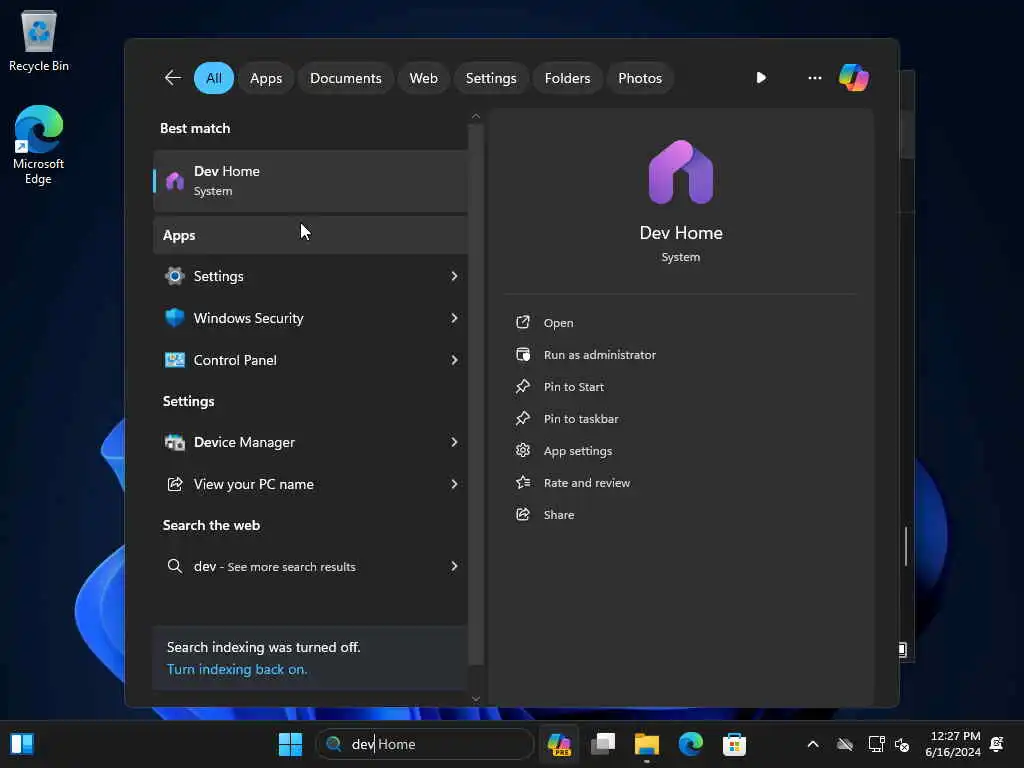Open Copilot Preview from the taskbar
Image resolution: width=1024 pixels, height=768 pixels.
coord(559,744)
